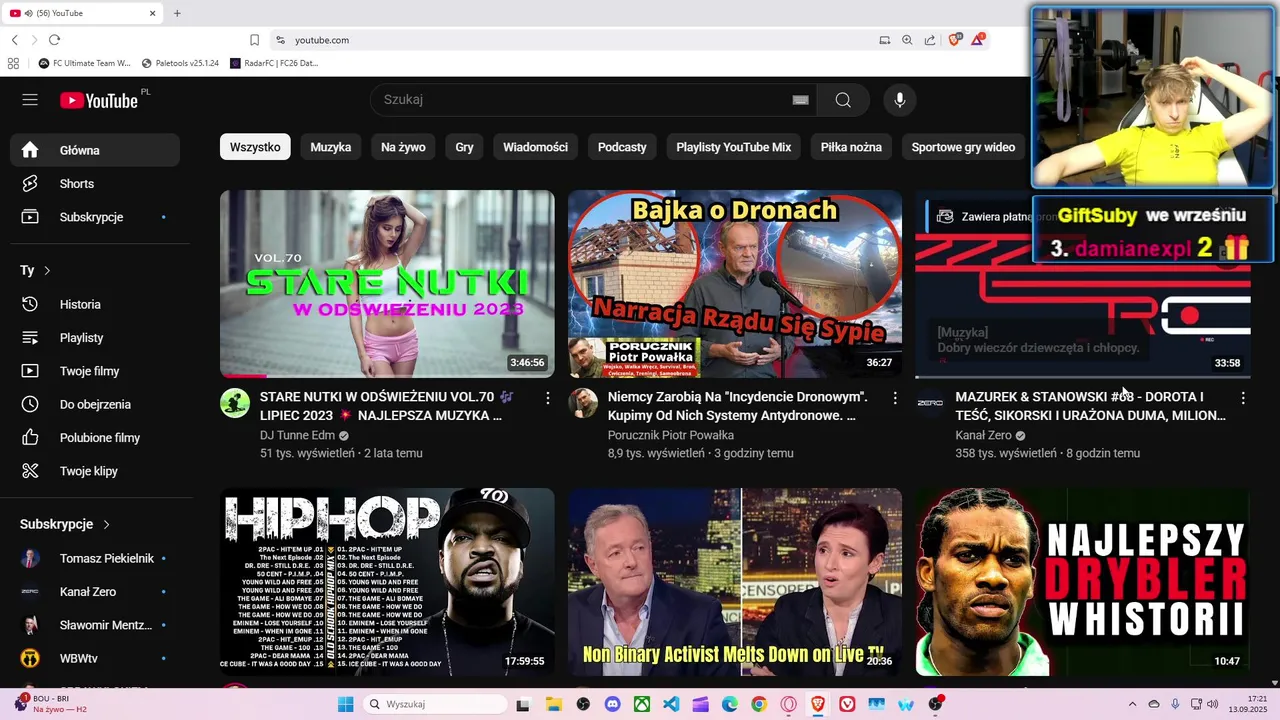1280x720 pixels.
Task: Open the Kanał Zero subscription in the sidebar
Action: coord(95,592)
